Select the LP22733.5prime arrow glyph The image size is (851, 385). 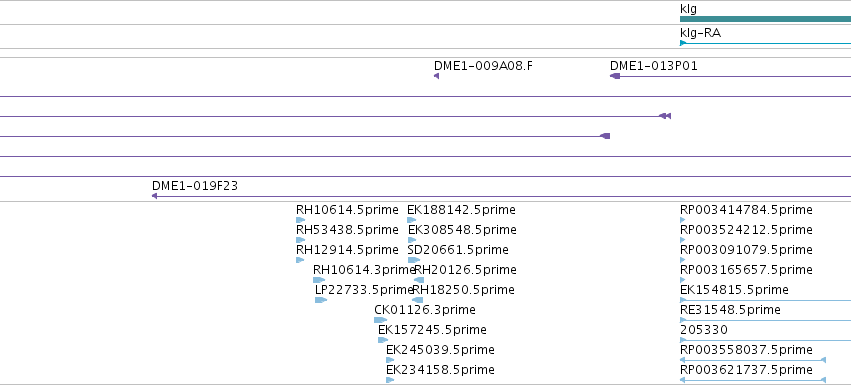(321, 300)
